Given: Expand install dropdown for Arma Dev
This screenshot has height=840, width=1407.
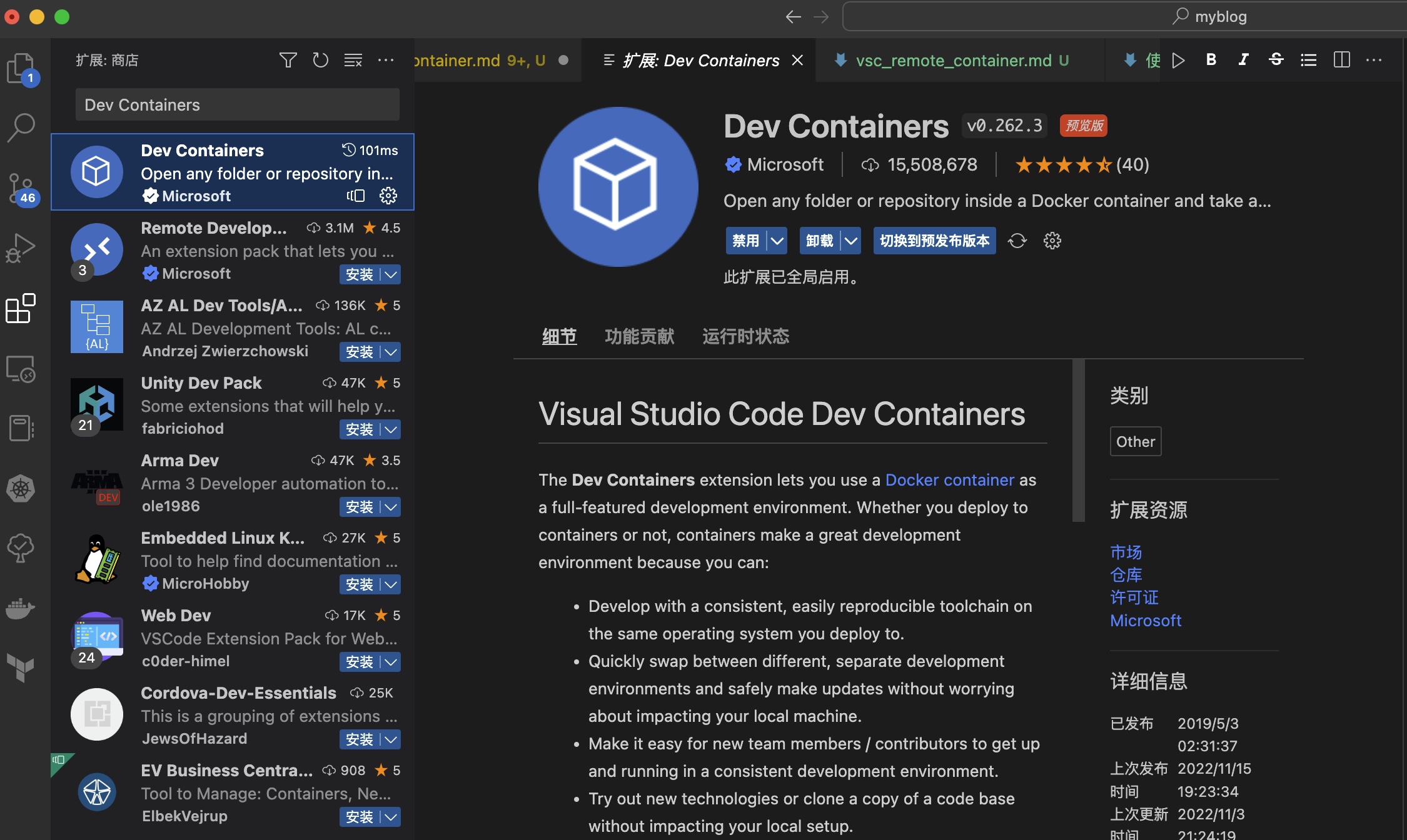Looking at the screenshot, I should tap(391, 507).
